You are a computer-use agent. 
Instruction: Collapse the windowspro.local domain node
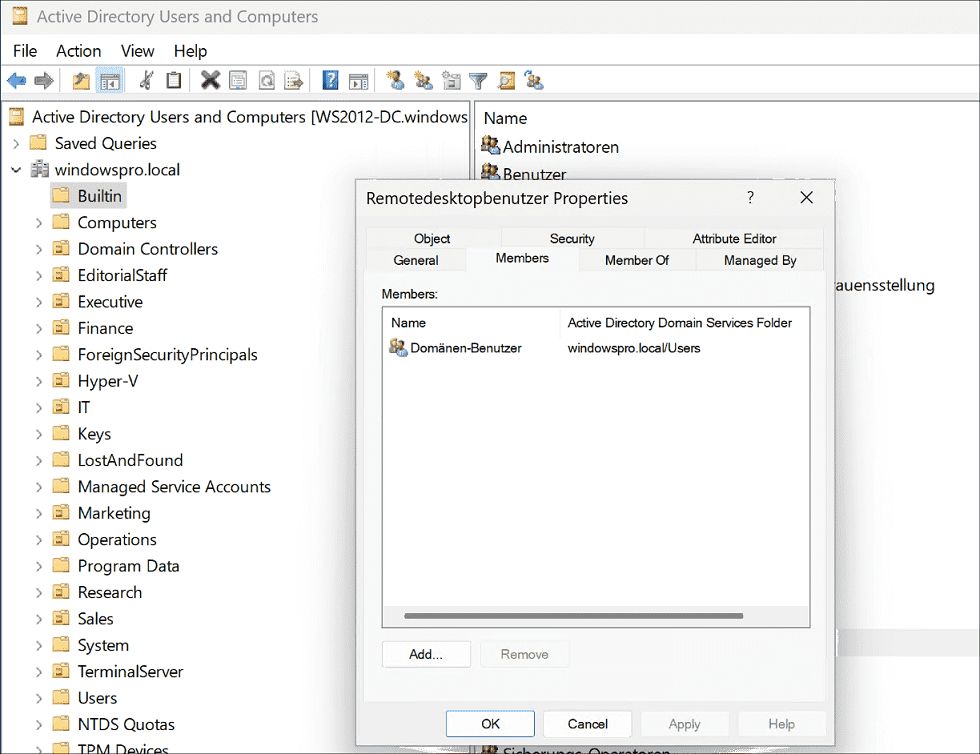coord(16,170)
